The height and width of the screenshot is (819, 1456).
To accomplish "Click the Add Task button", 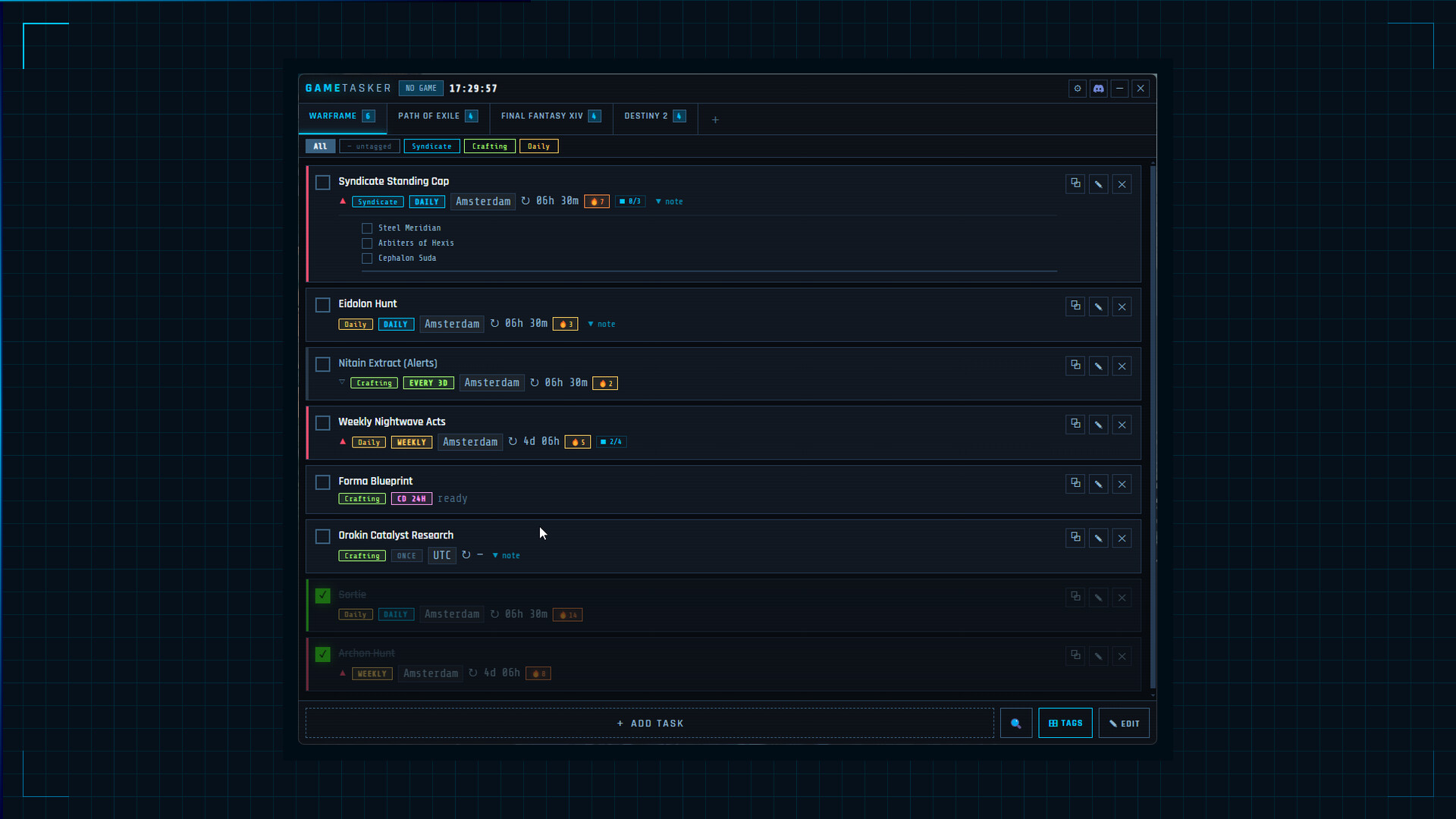I will 650,723.
